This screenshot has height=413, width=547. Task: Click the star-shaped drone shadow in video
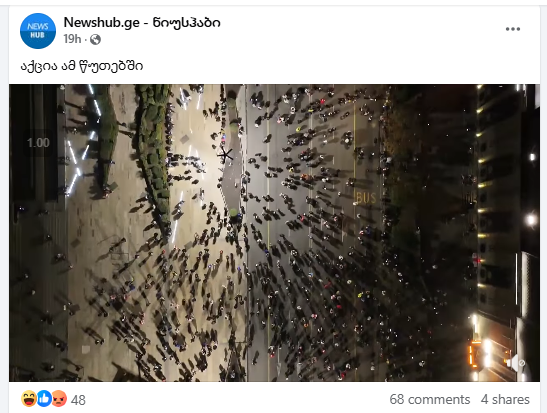[x=225, y=154]
